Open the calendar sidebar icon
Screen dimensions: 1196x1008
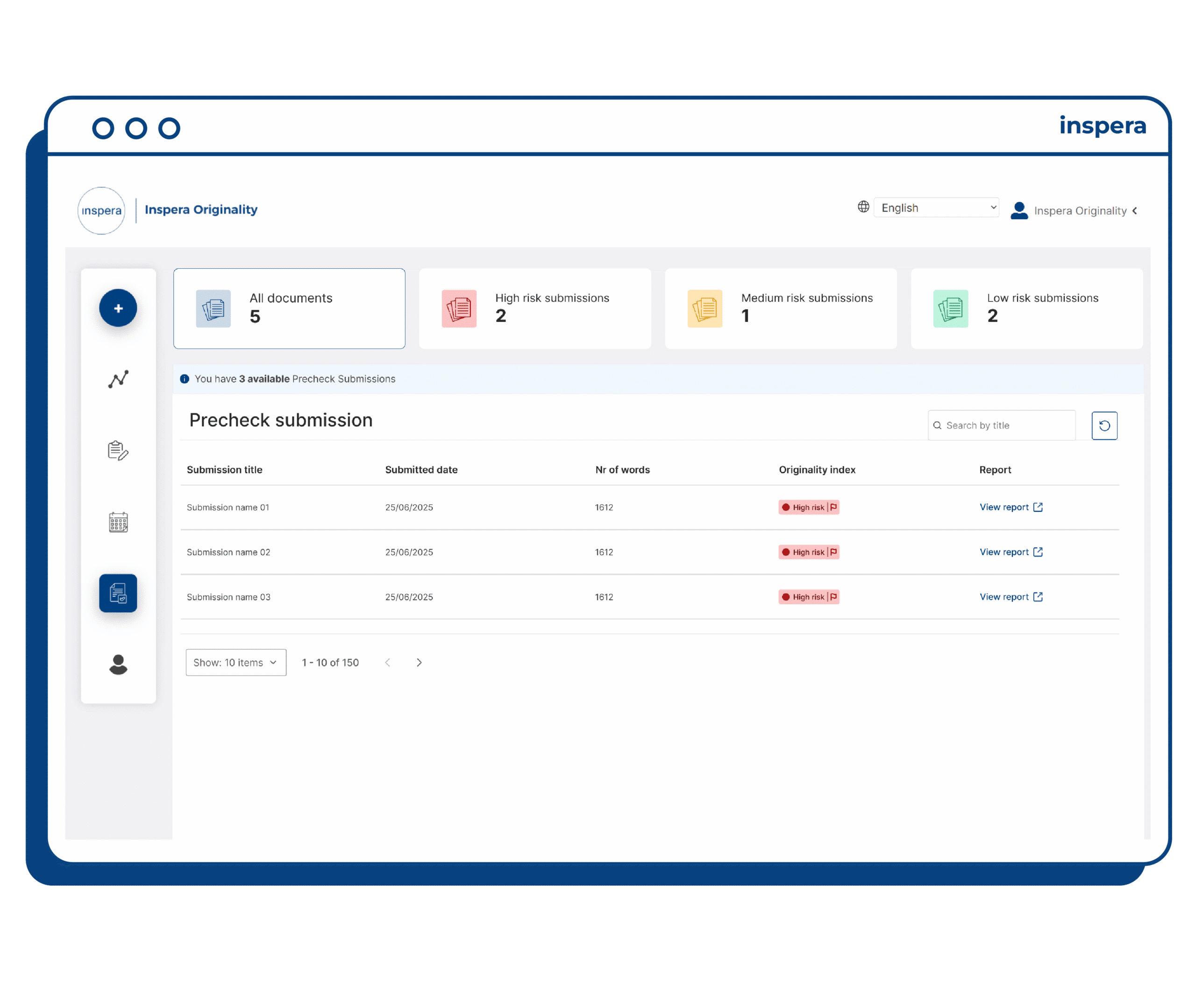tap(118, 522)
